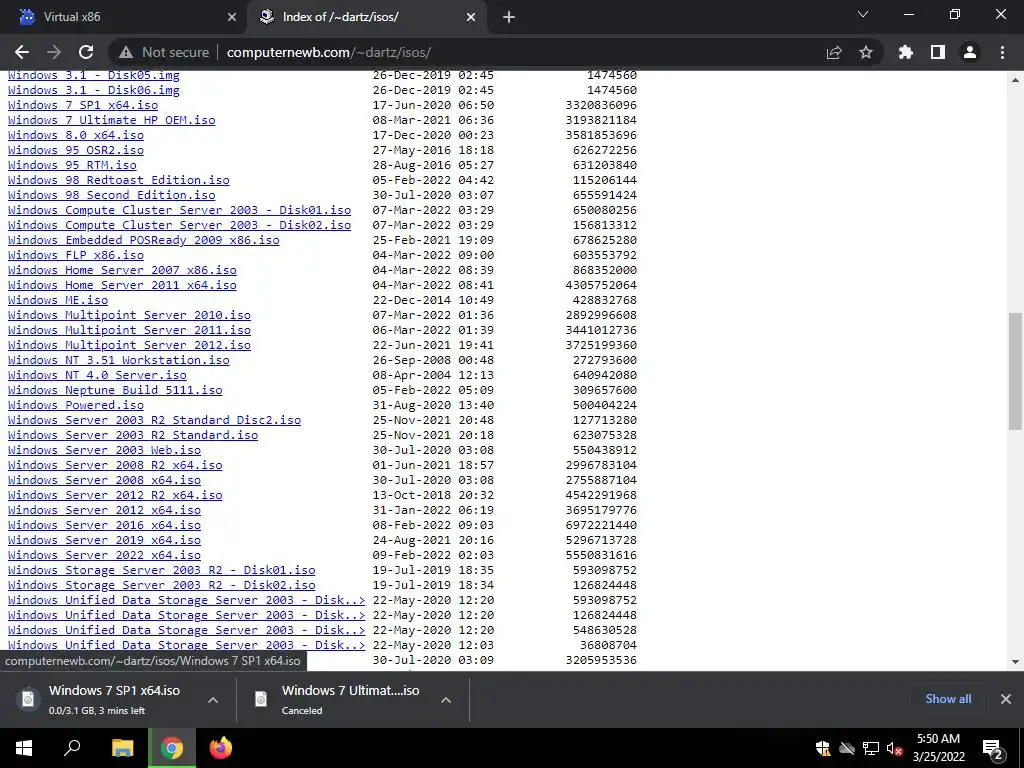
Task: Click the Windows 95 OSR2.iso link
Action: [76, 150]
